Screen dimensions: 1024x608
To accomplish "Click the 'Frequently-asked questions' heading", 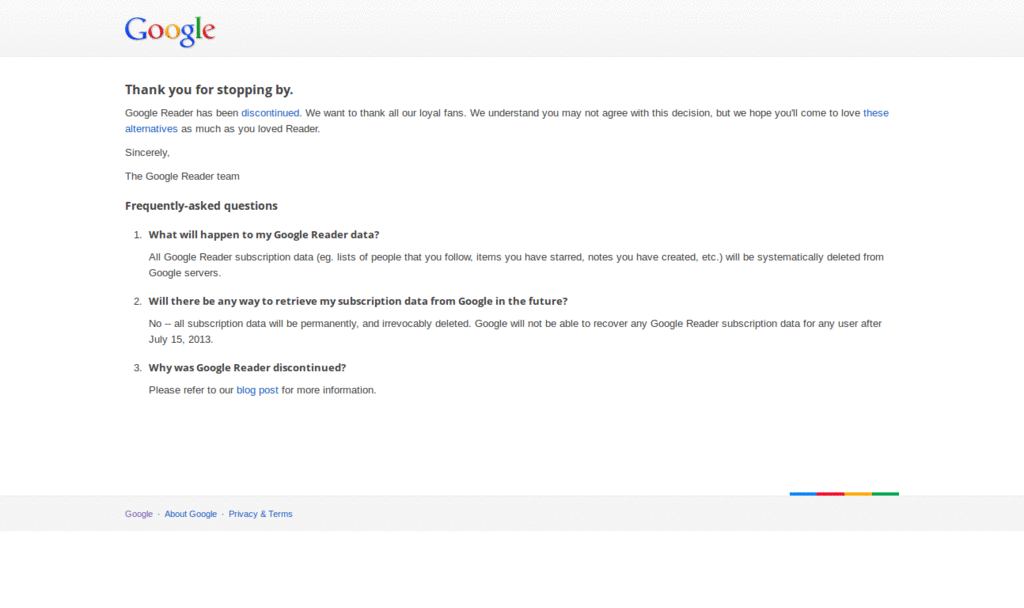I will click(x=201, y=205).
